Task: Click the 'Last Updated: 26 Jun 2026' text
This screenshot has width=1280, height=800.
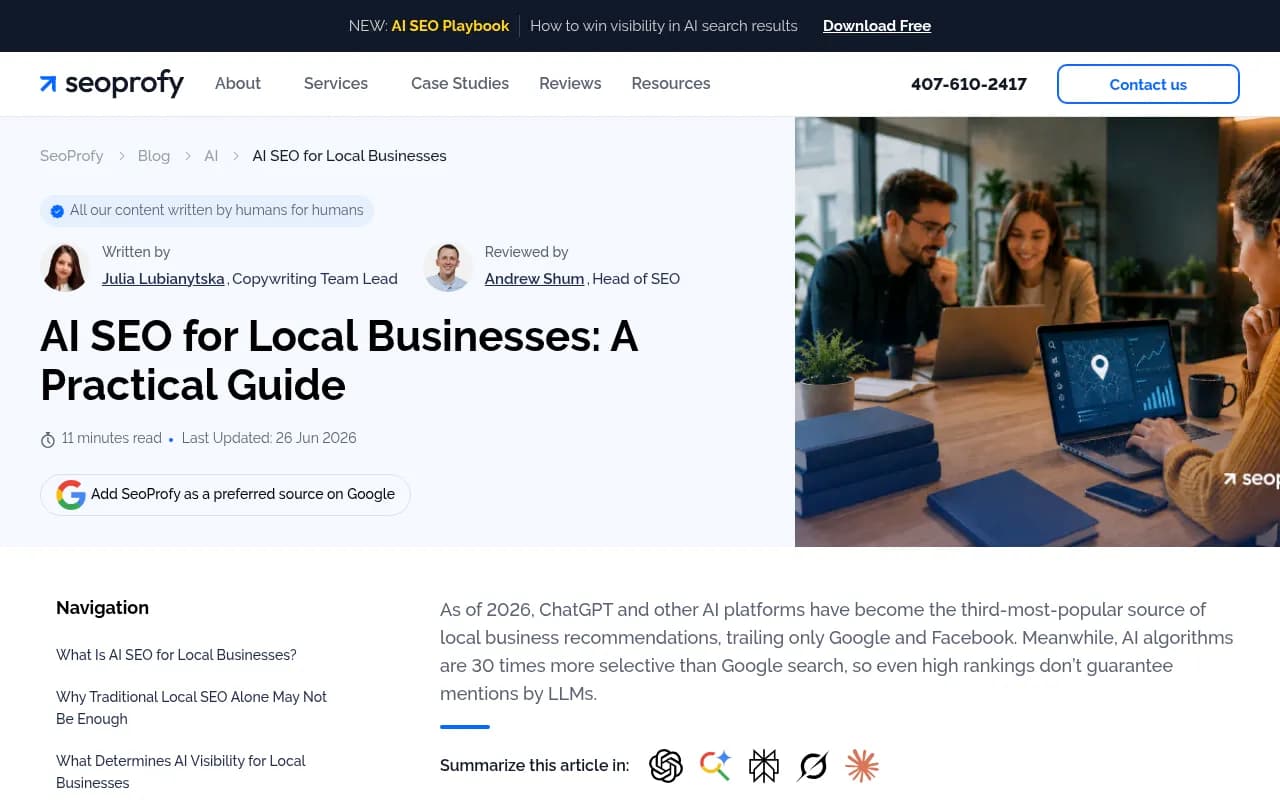Action: (269, 438)
